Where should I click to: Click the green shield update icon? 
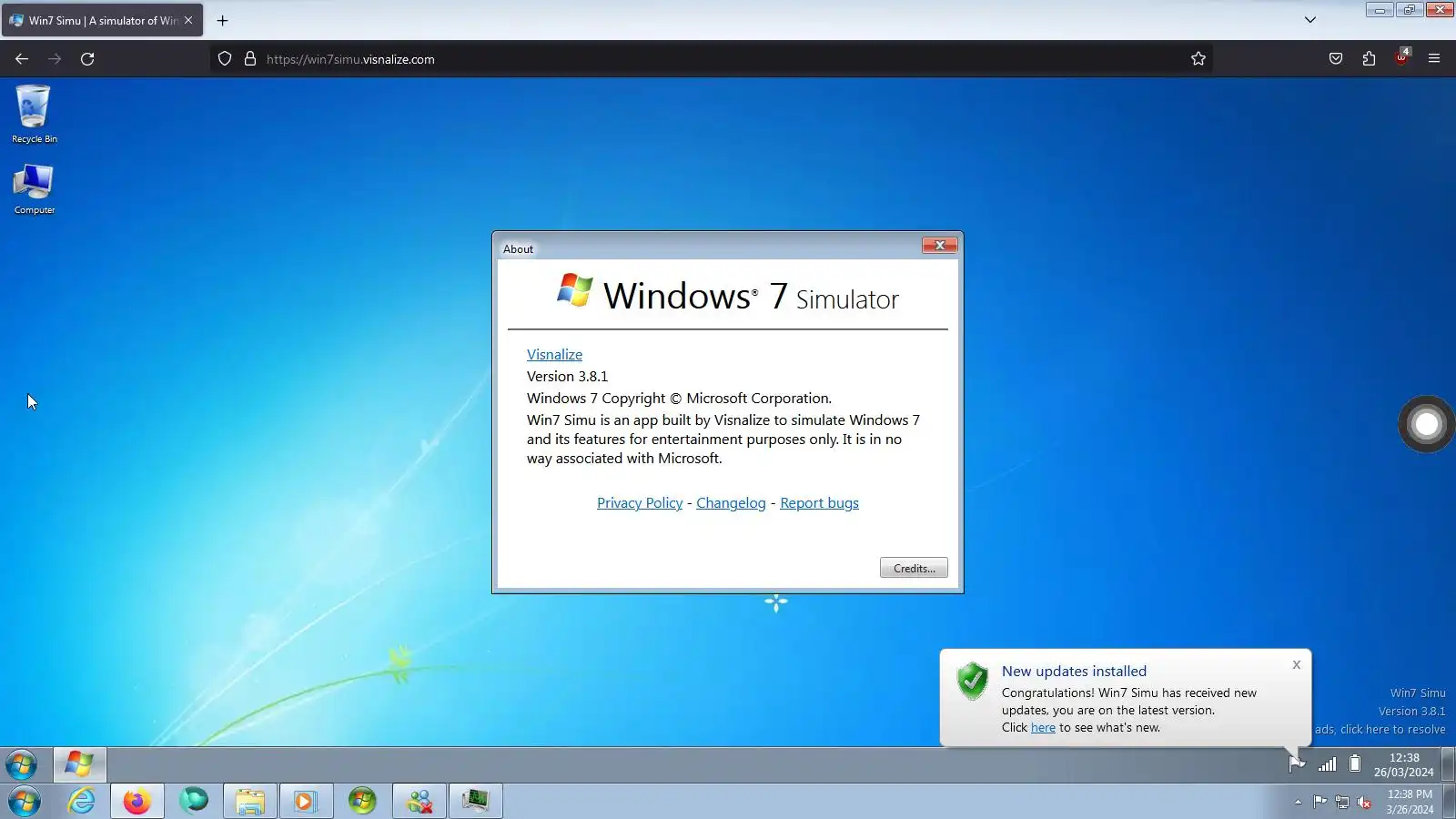coord(972,681)
